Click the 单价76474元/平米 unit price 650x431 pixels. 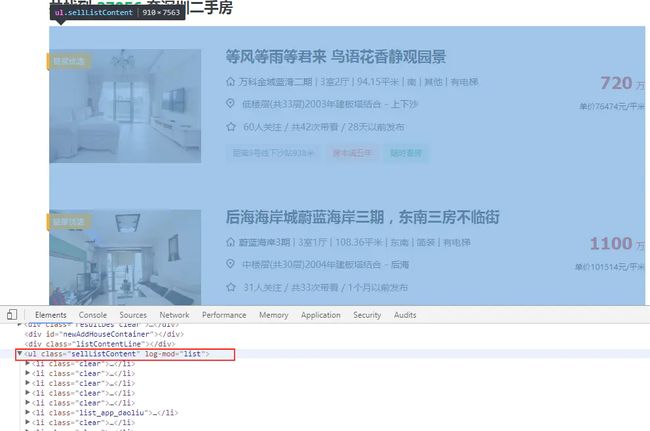pos(612,107)
